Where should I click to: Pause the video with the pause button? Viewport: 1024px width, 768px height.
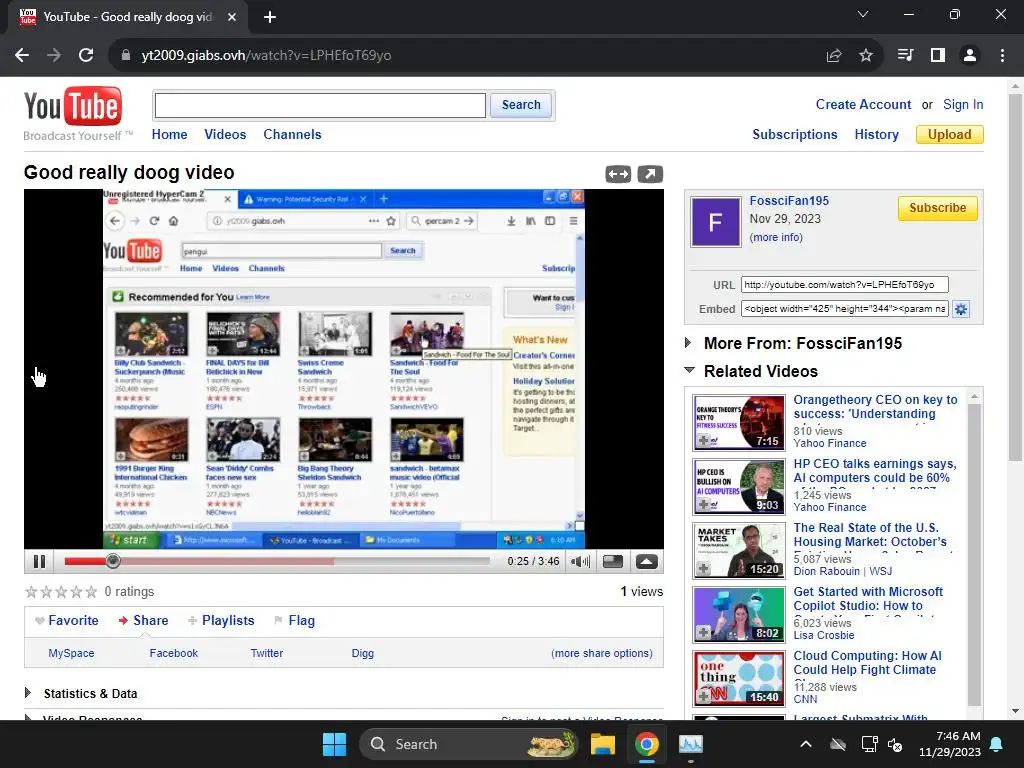(39, 562)
